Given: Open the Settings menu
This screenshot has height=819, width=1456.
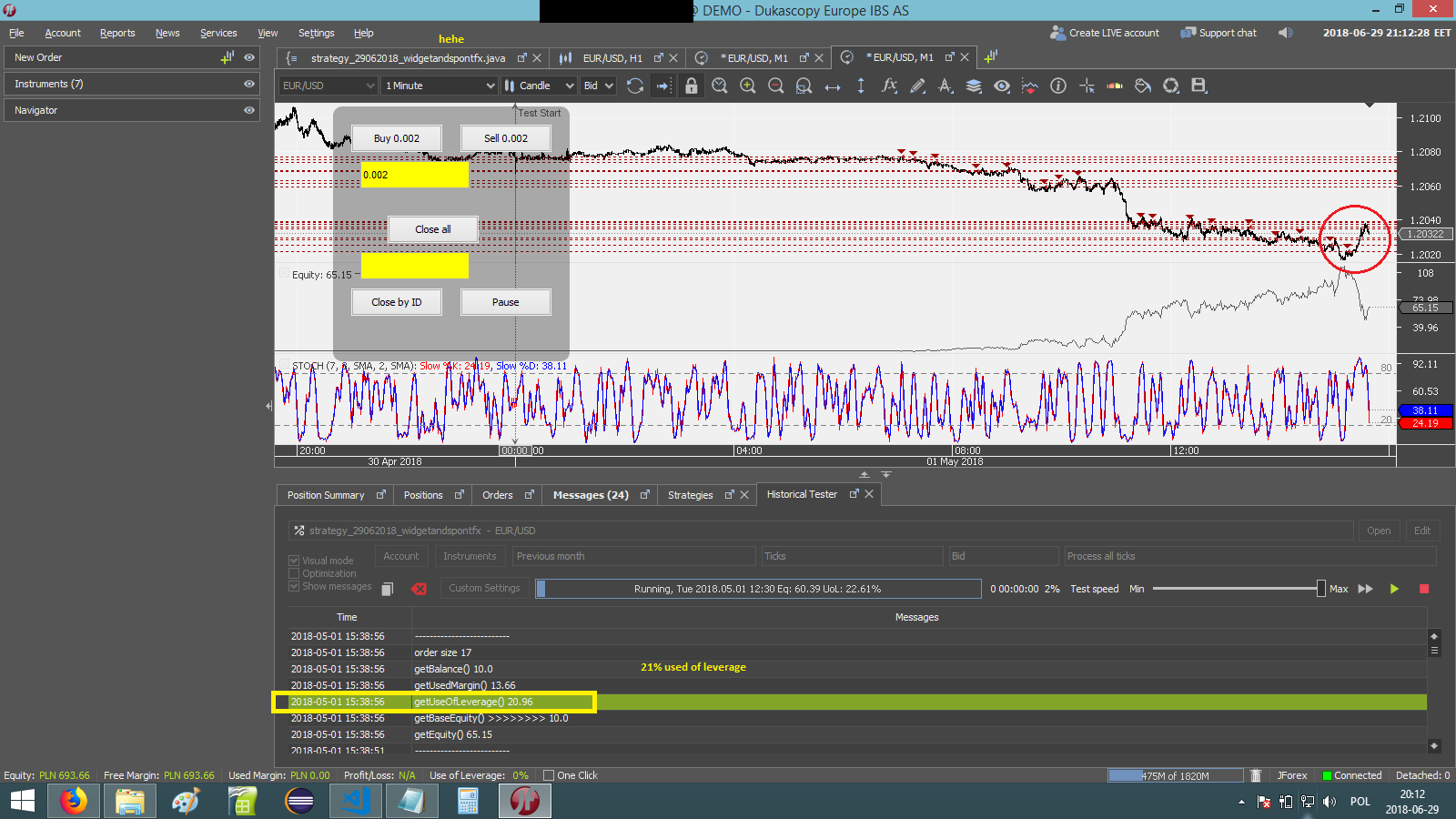Looking at the screenshot, I should pos(316,33).
